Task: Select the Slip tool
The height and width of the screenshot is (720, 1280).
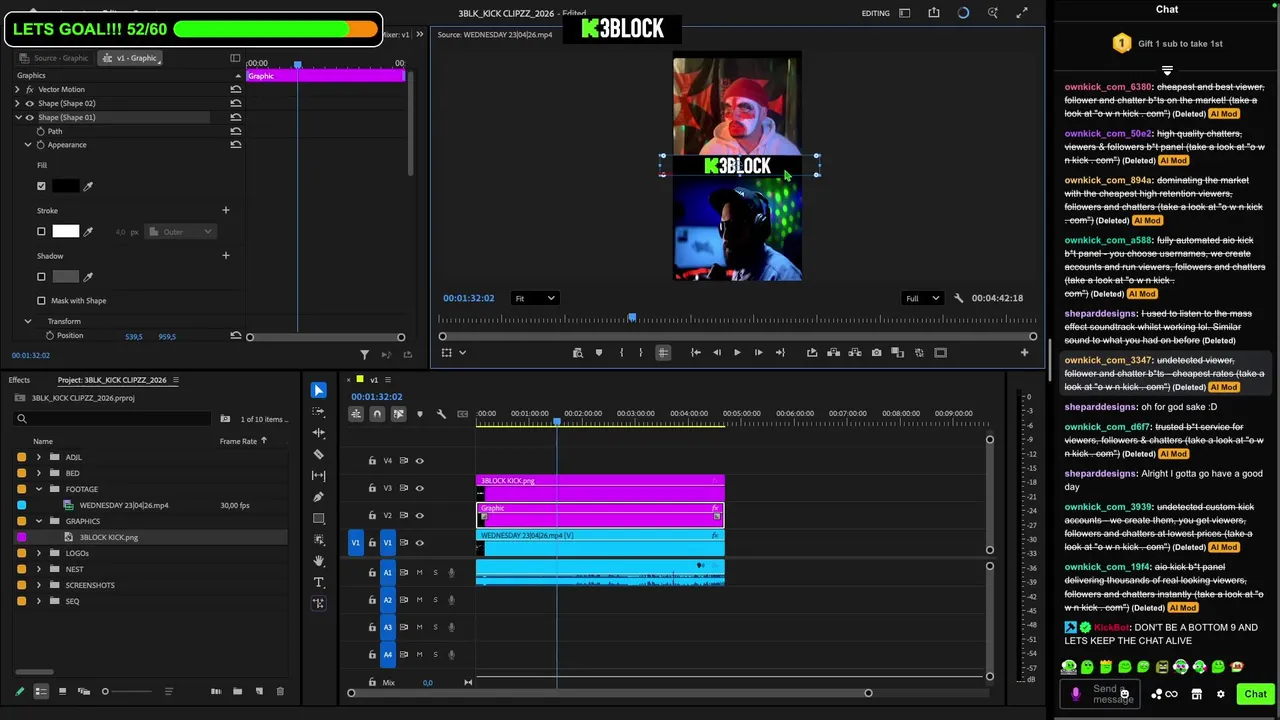Action: (319, 475)
